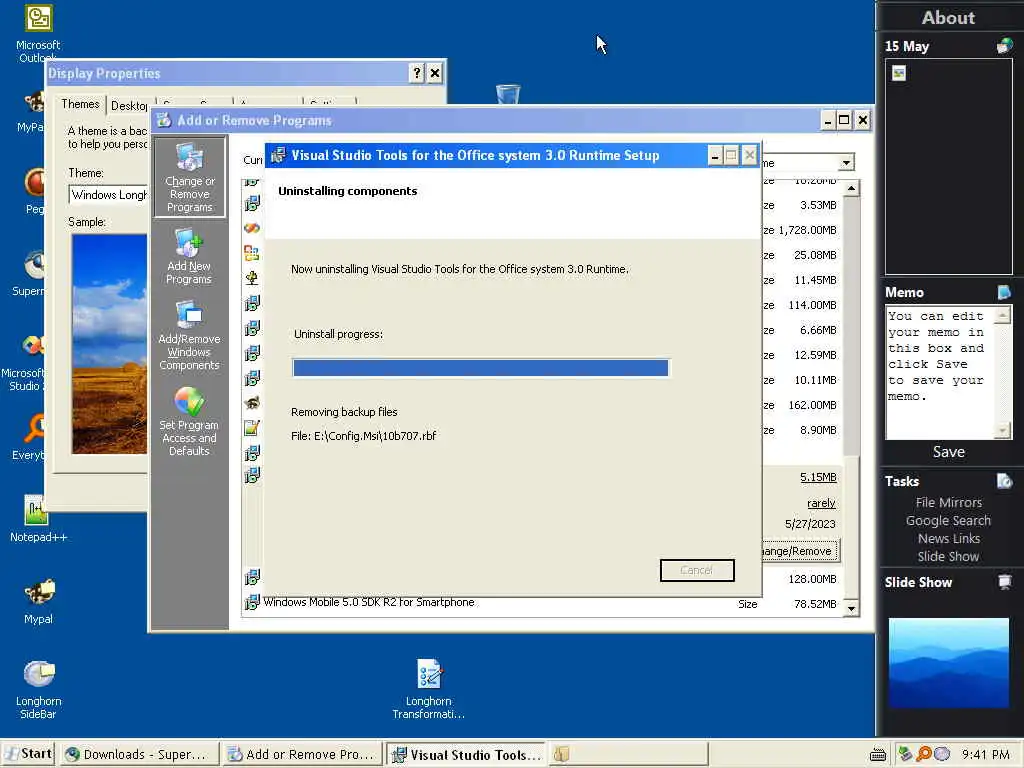Screen dimensions: 1024x768
Task: Open News Links task link
Action: point(948,538)
